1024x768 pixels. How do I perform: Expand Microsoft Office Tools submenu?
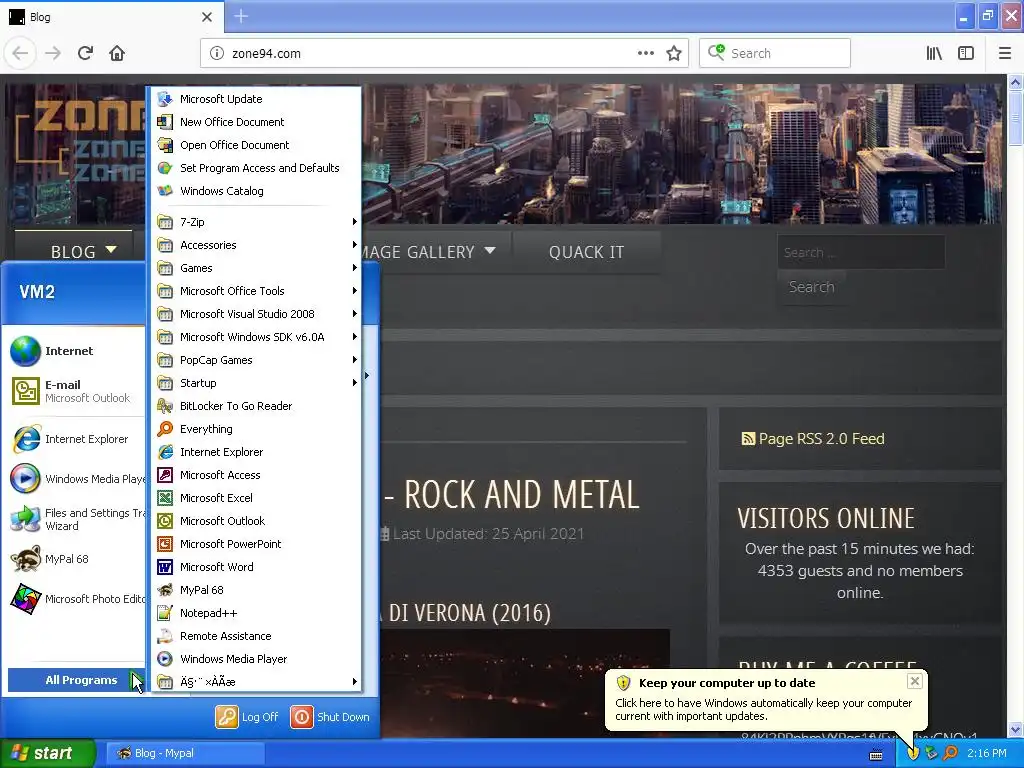[257, 291]
